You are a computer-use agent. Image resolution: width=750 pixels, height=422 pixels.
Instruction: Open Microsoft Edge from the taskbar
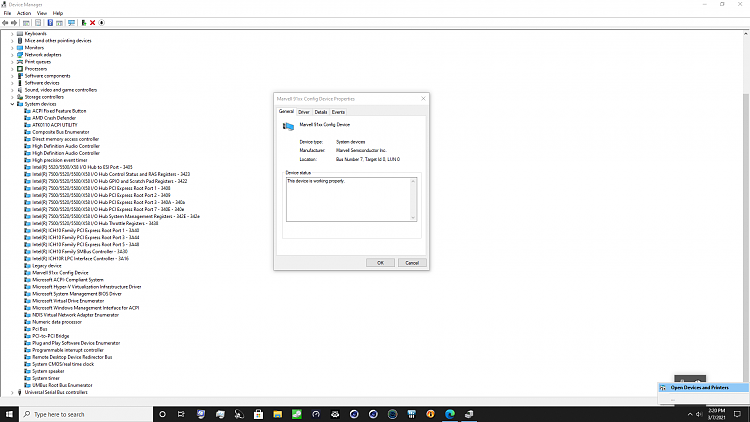coord(450,414)
